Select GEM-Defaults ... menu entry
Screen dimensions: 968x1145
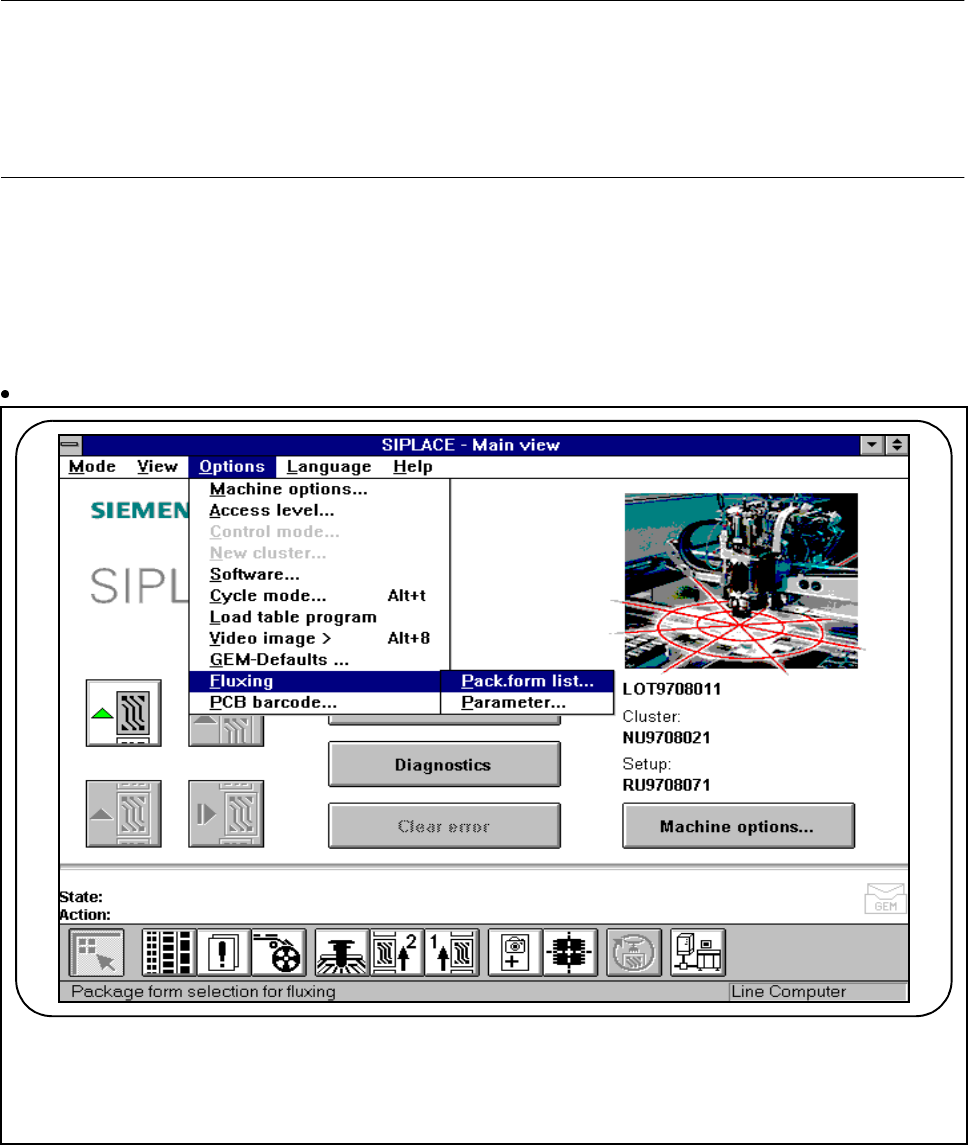click(319, 659)
